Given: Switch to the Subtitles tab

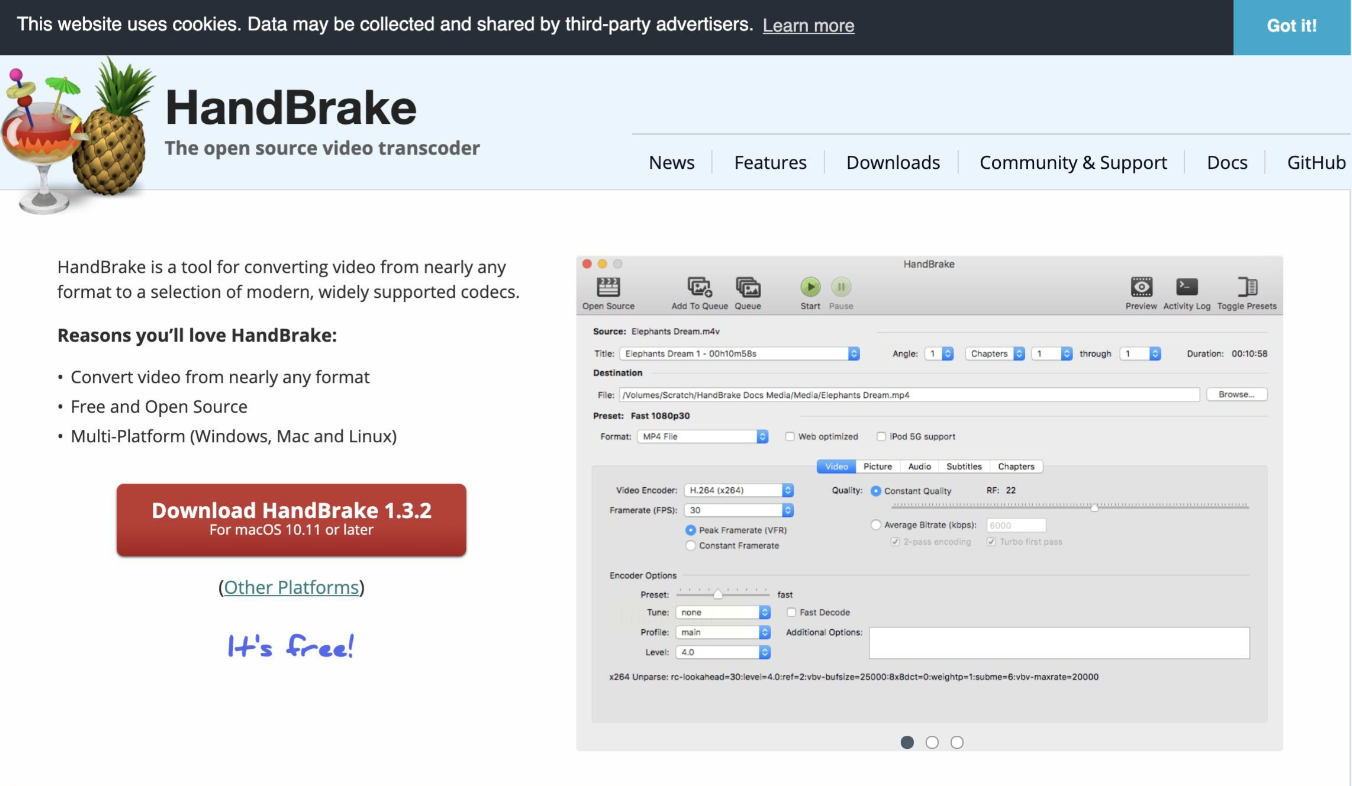Looking at the screenshot, I should click(964, 467).
